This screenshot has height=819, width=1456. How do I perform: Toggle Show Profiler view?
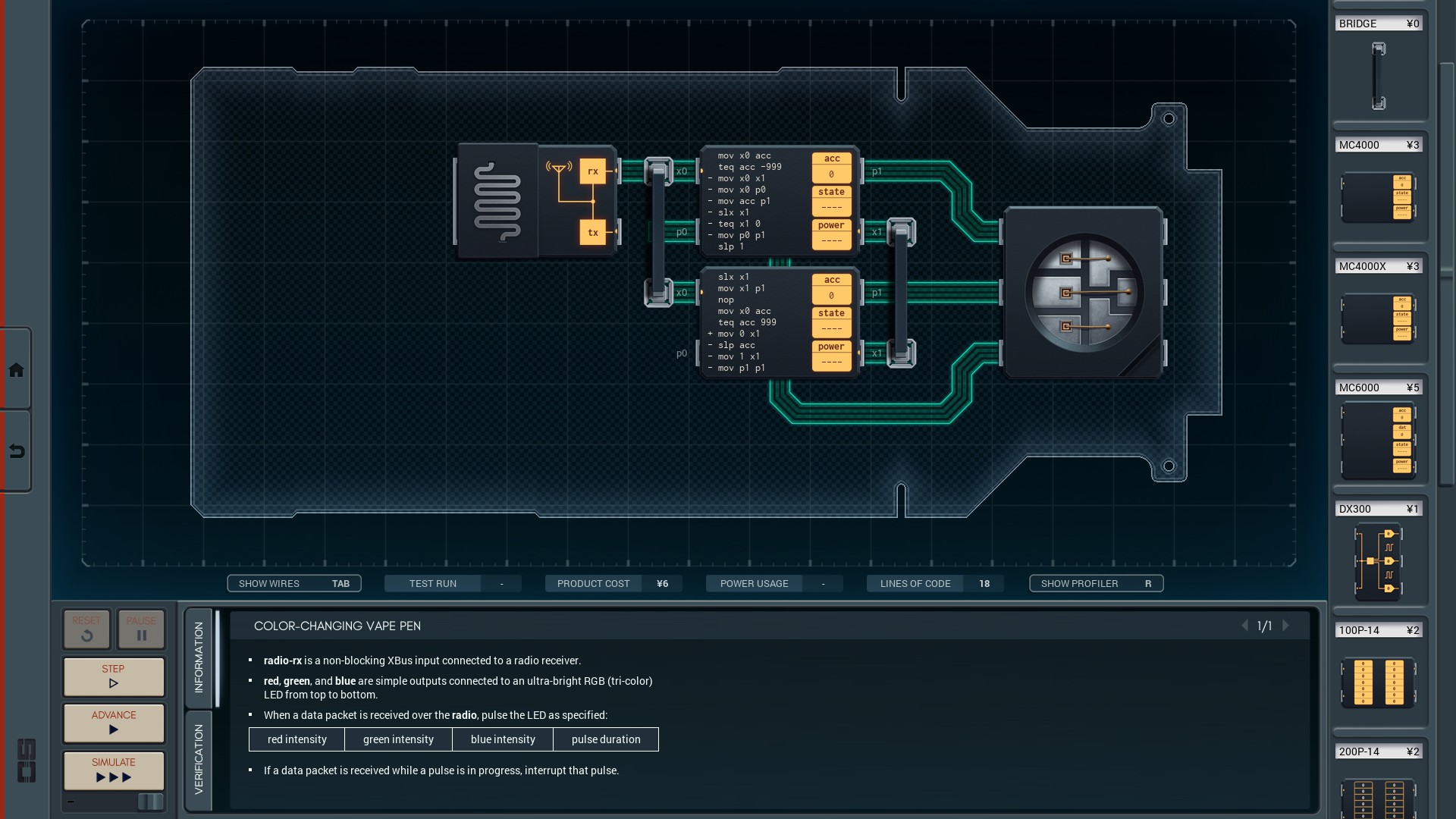(1096, 583)
